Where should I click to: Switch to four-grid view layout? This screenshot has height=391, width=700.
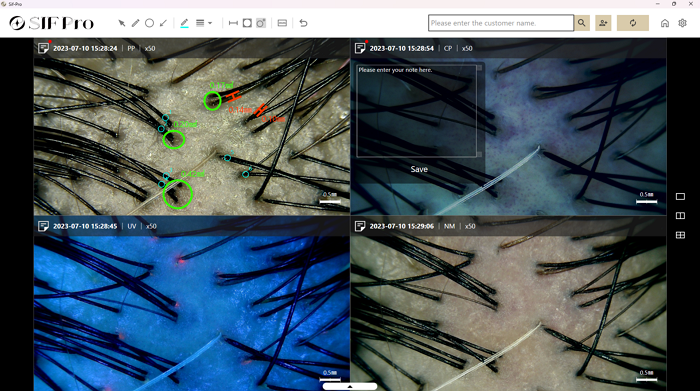click(x=680, y=235)
